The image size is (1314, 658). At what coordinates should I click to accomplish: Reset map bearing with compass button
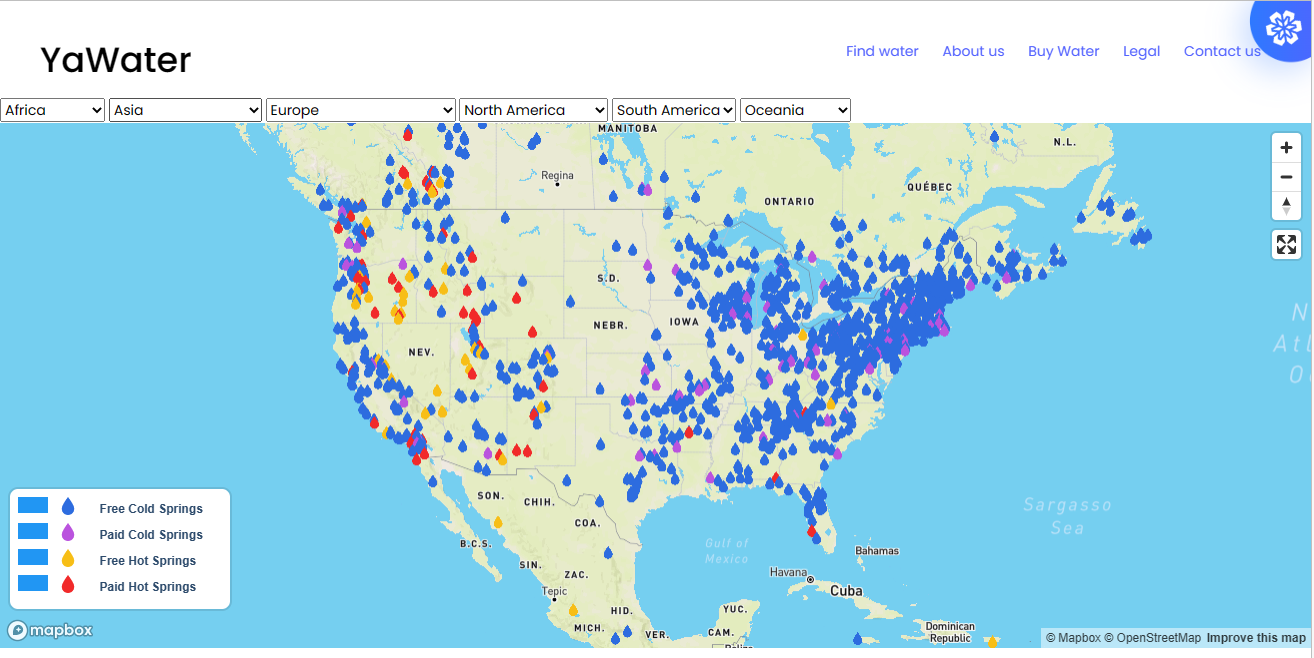pyautogui.click(x=1286, y=206)
